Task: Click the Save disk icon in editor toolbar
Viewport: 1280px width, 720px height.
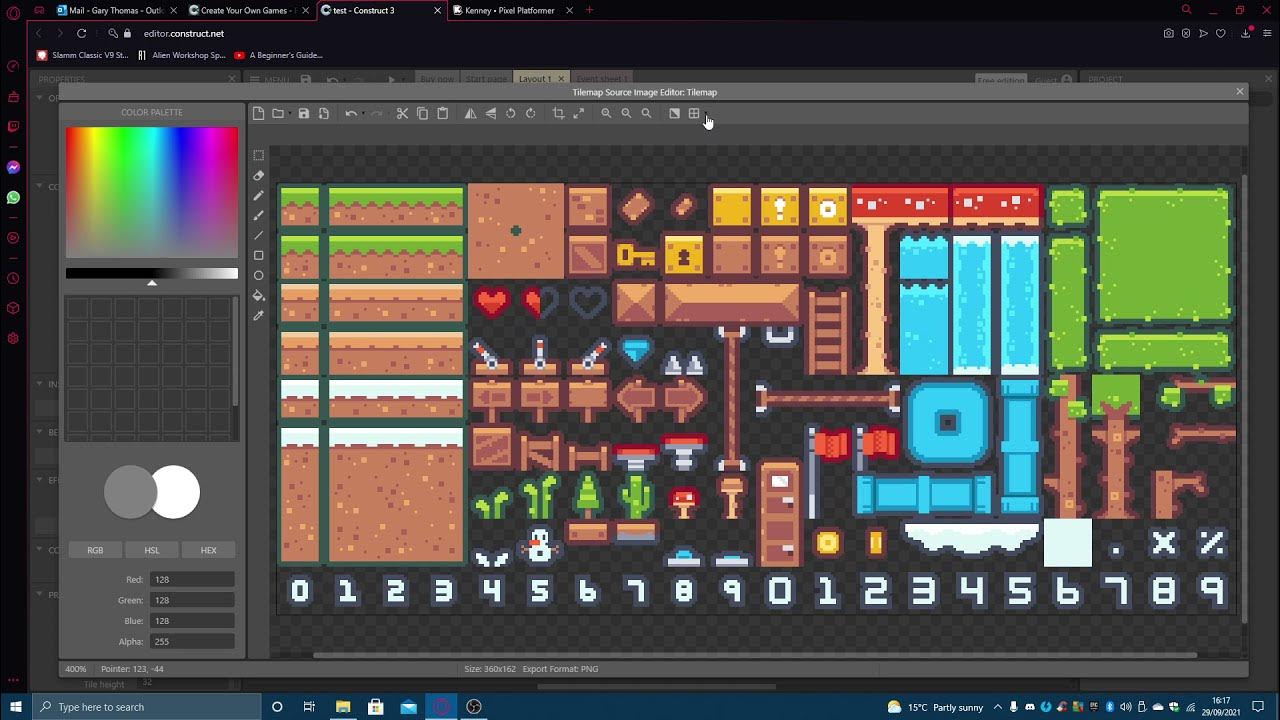Action: coord(304,114)
